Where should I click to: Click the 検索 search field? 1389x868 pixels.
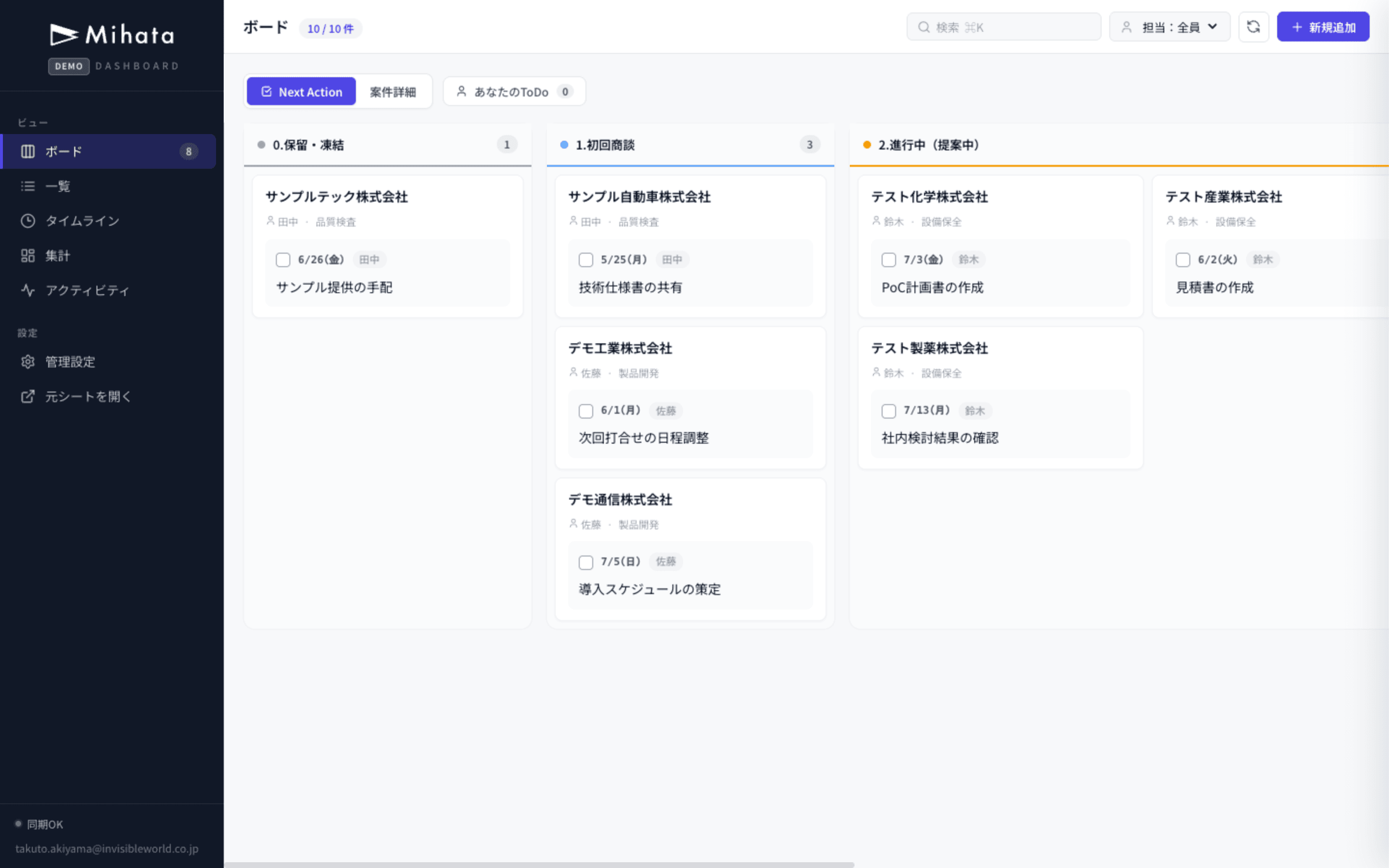coord(1004,27)
